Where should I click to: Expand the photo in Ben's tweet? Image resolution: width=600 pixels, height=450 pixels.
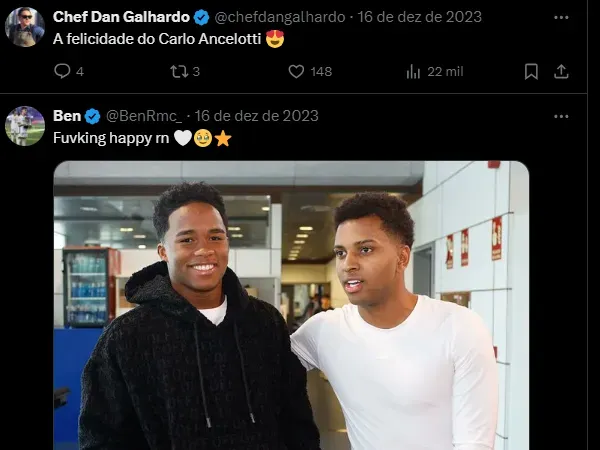[x=291, y=305]
